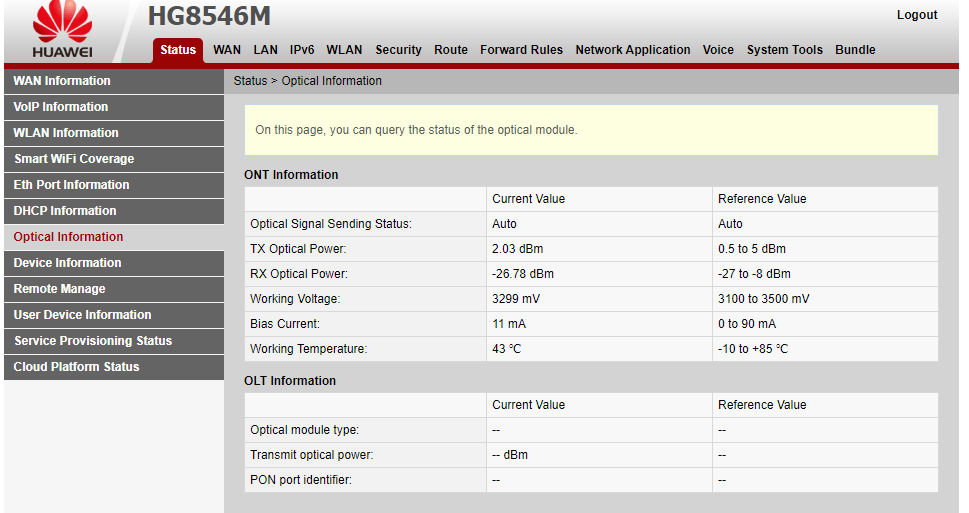This screenshot has height=513, width=969.
Task: Click the 'OLT Information' heading
Action: [290, 381]
